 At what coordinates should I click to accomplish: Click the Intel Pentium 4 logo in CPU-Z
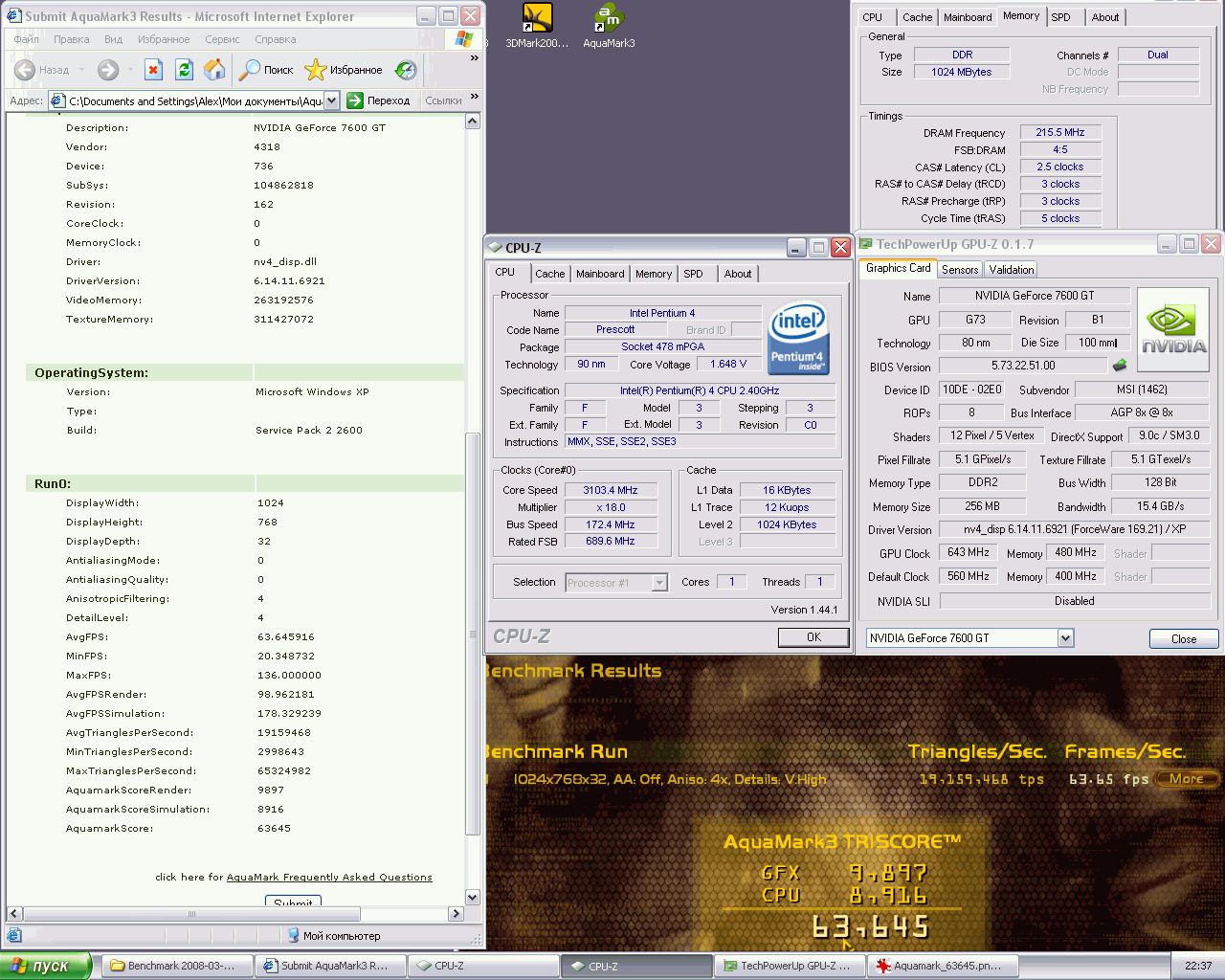[x=798, y=339]
